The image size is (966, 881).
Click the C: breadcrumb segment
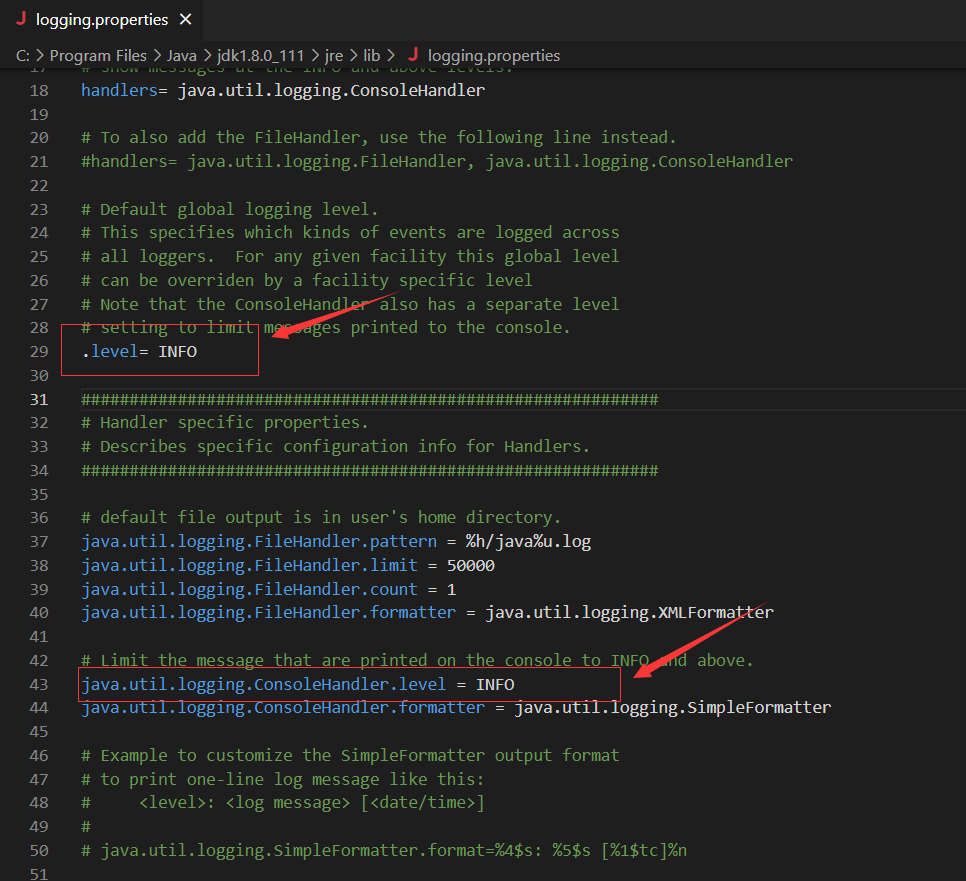tap(23, 56)
